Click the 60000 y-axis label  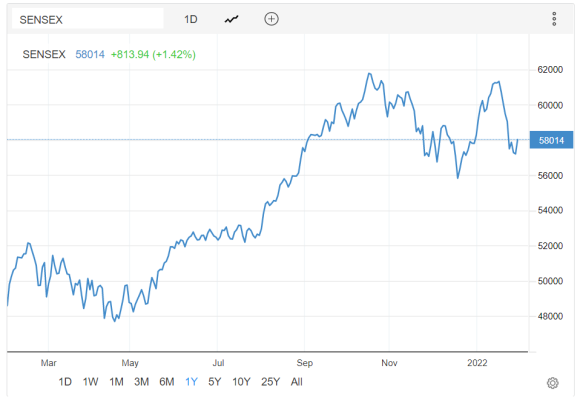550,105
